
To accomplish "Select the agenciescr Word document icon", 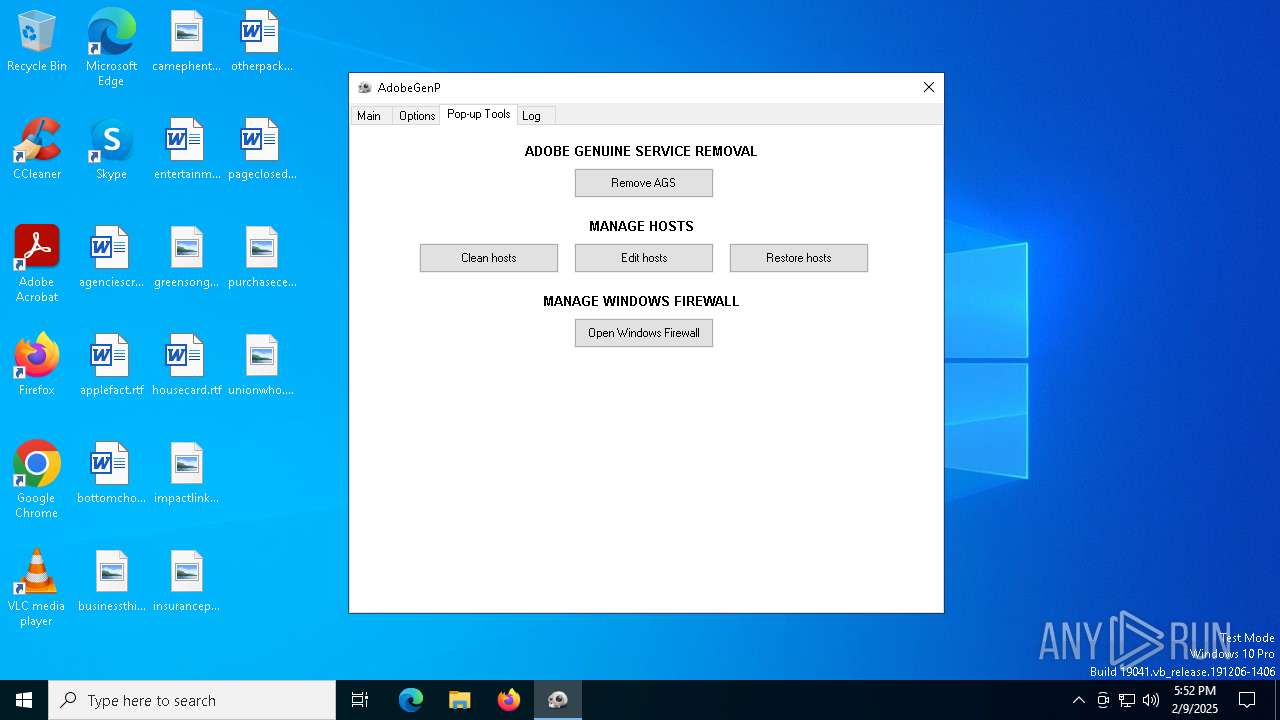I will 111,257.
